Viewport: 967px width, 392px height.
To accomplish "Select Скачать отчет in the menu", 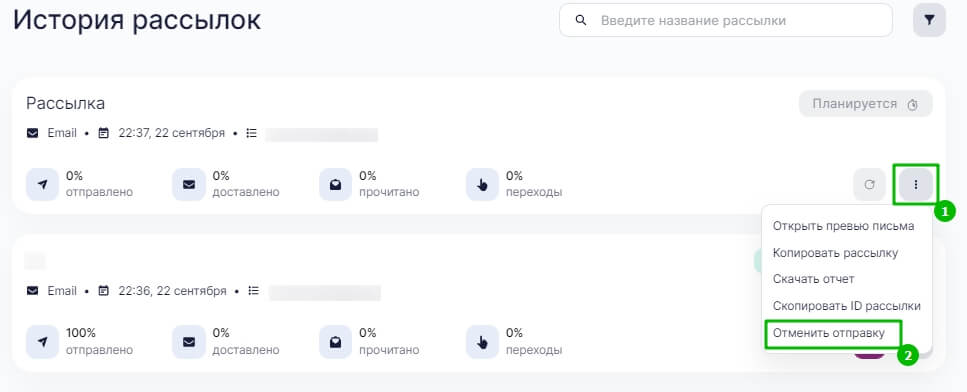I will [813, 279].
